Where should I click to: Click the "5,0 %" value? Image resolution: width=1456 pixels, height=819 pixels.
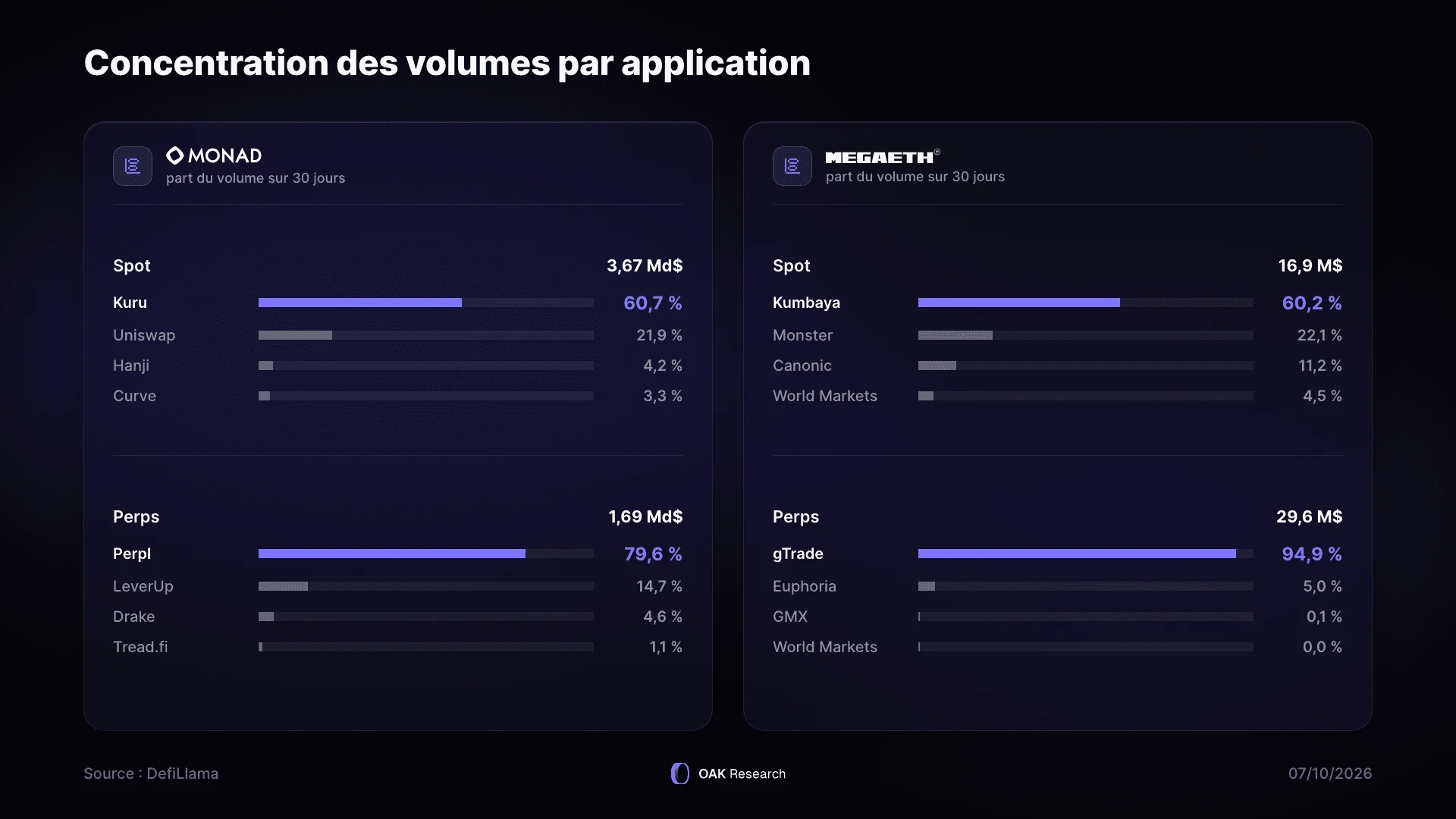tap(1323, 586)
